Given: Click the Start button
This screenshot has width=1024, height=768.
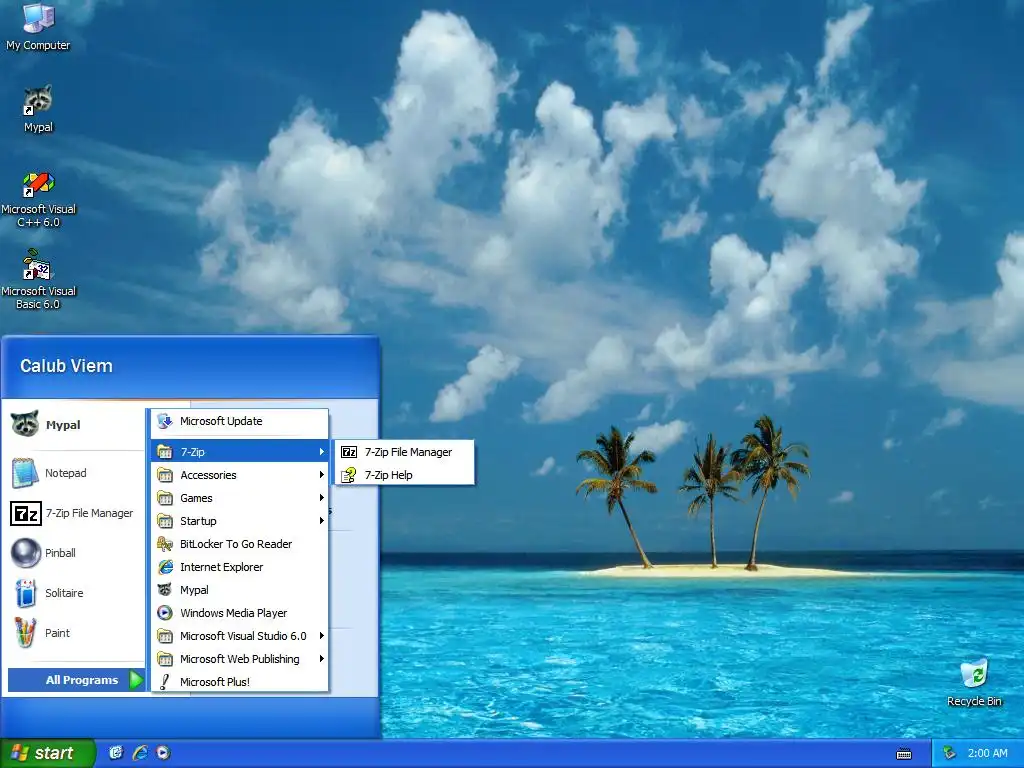Looking at the screenshot, I should click(47, 753).
